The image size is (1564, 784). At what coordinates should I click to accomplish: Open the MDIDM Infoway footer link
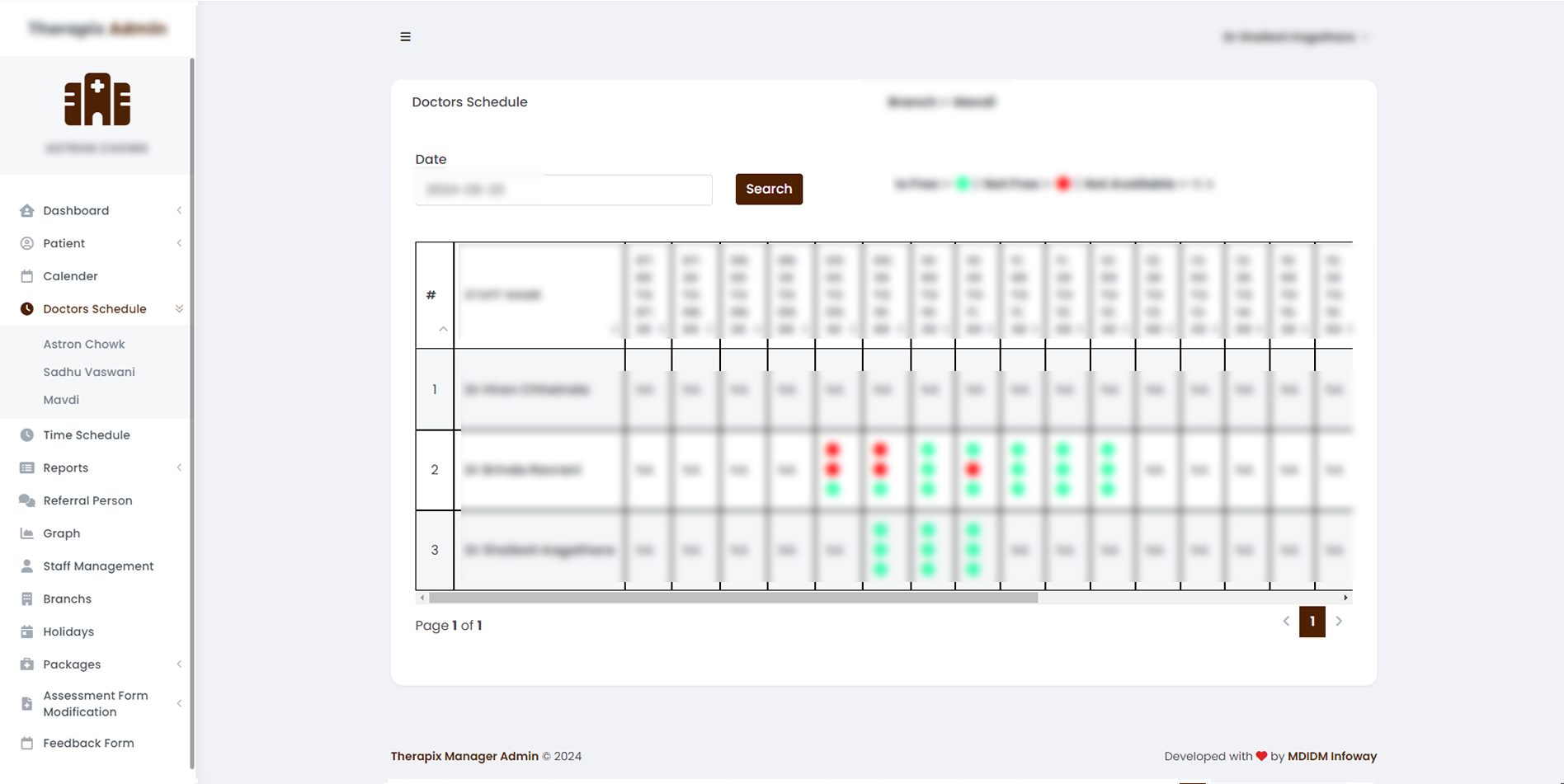[1331, 756]
